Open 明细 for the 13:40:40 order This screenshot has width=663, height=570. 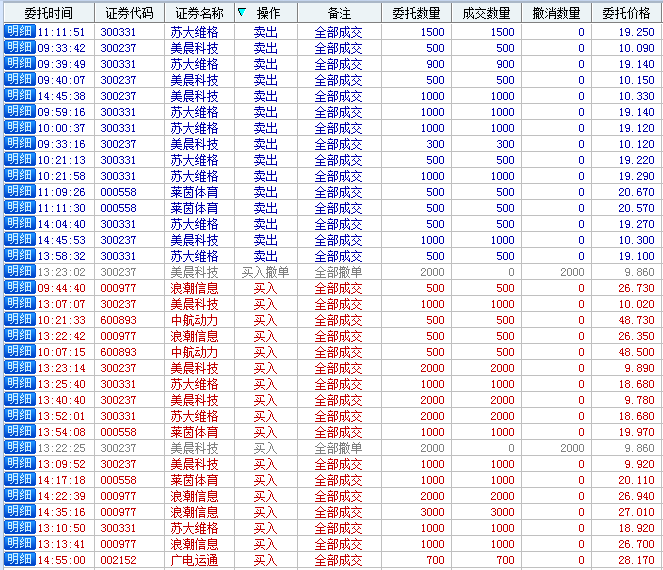click(19, 400)
